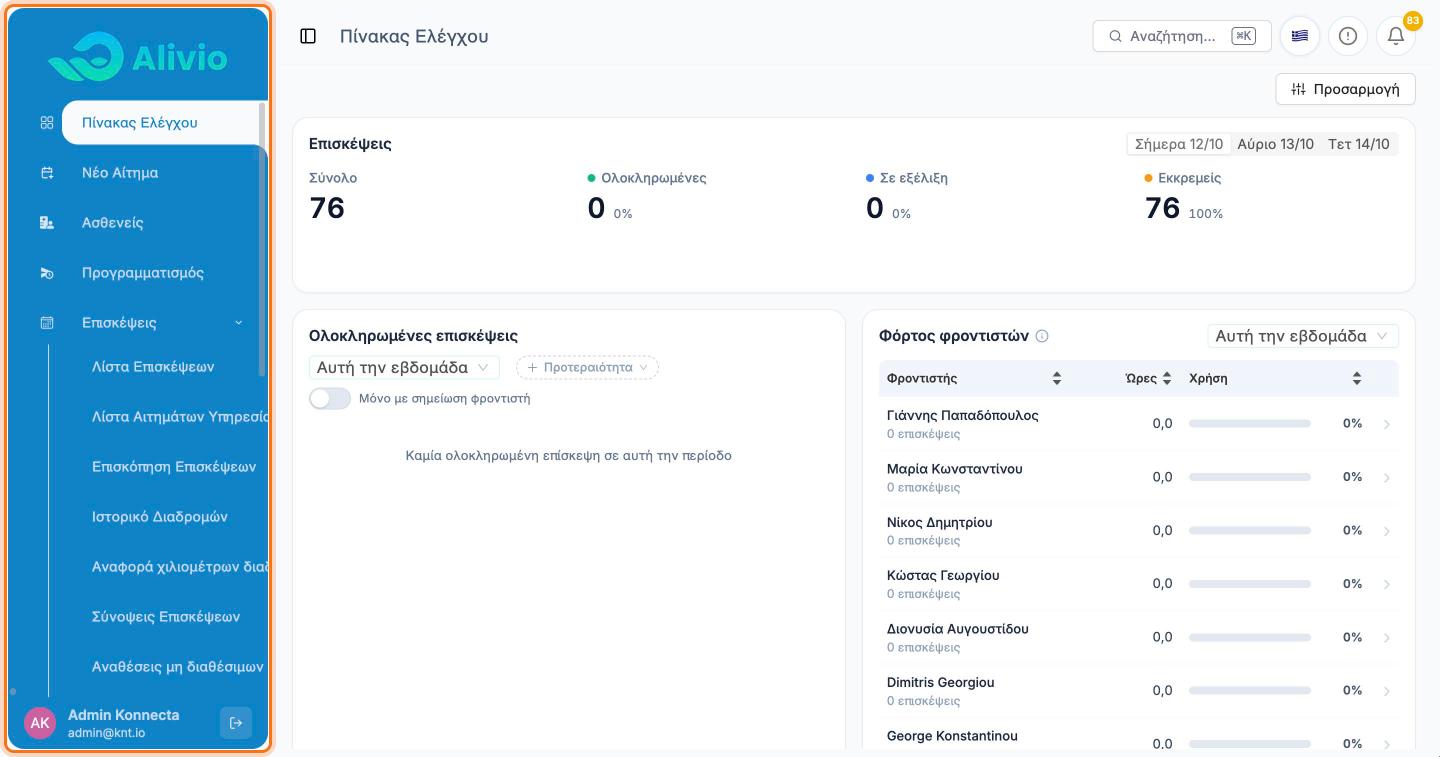Open the notifications bell
Viewport: 1440px width, 757px height.
(x=1396, y=36)
